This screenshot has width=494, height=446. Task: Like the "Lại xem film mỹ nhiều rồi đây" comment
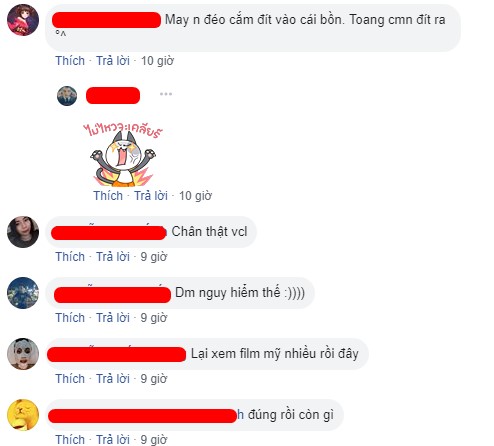pos(70,379)
